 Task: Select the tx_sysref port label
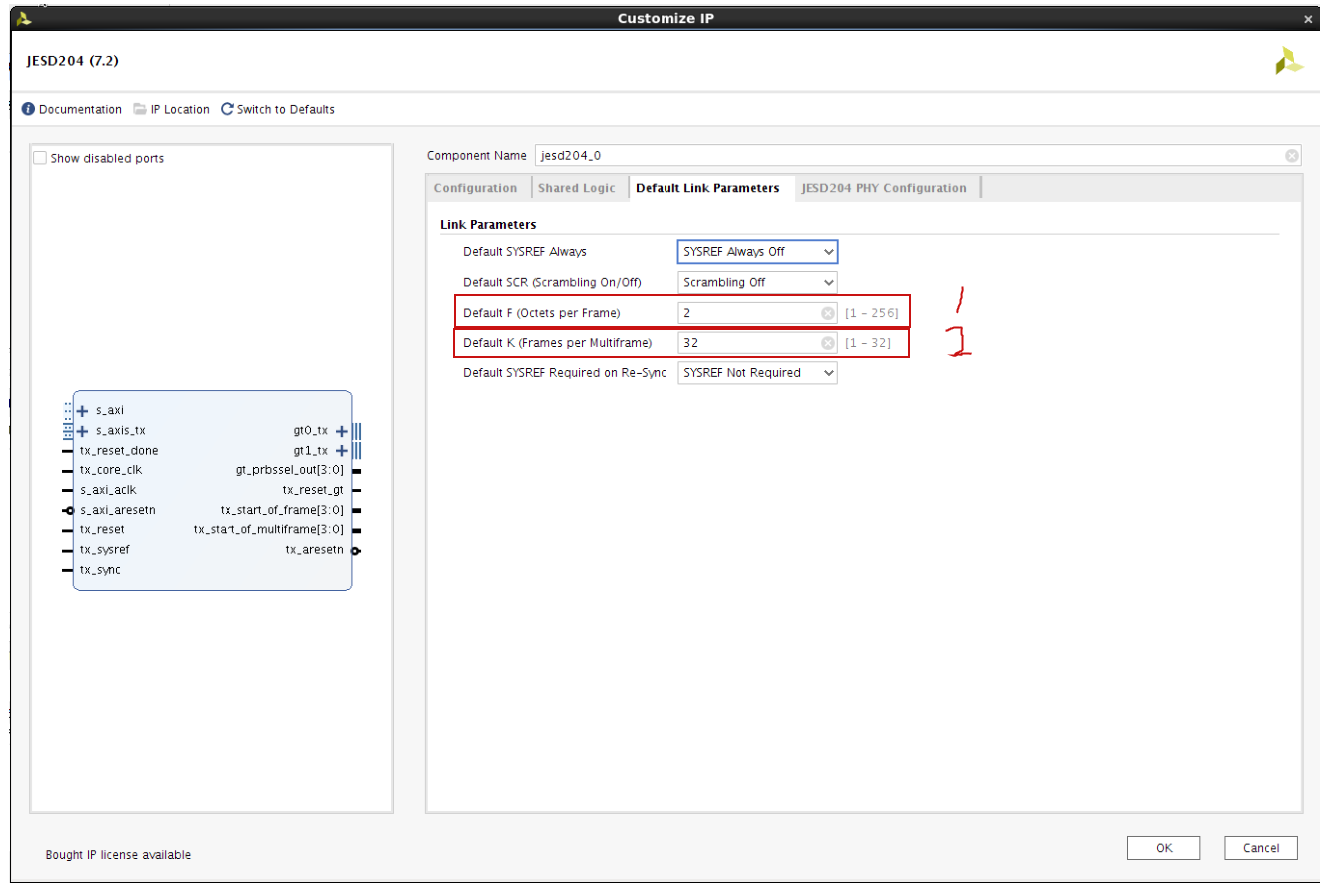[105, 550]
